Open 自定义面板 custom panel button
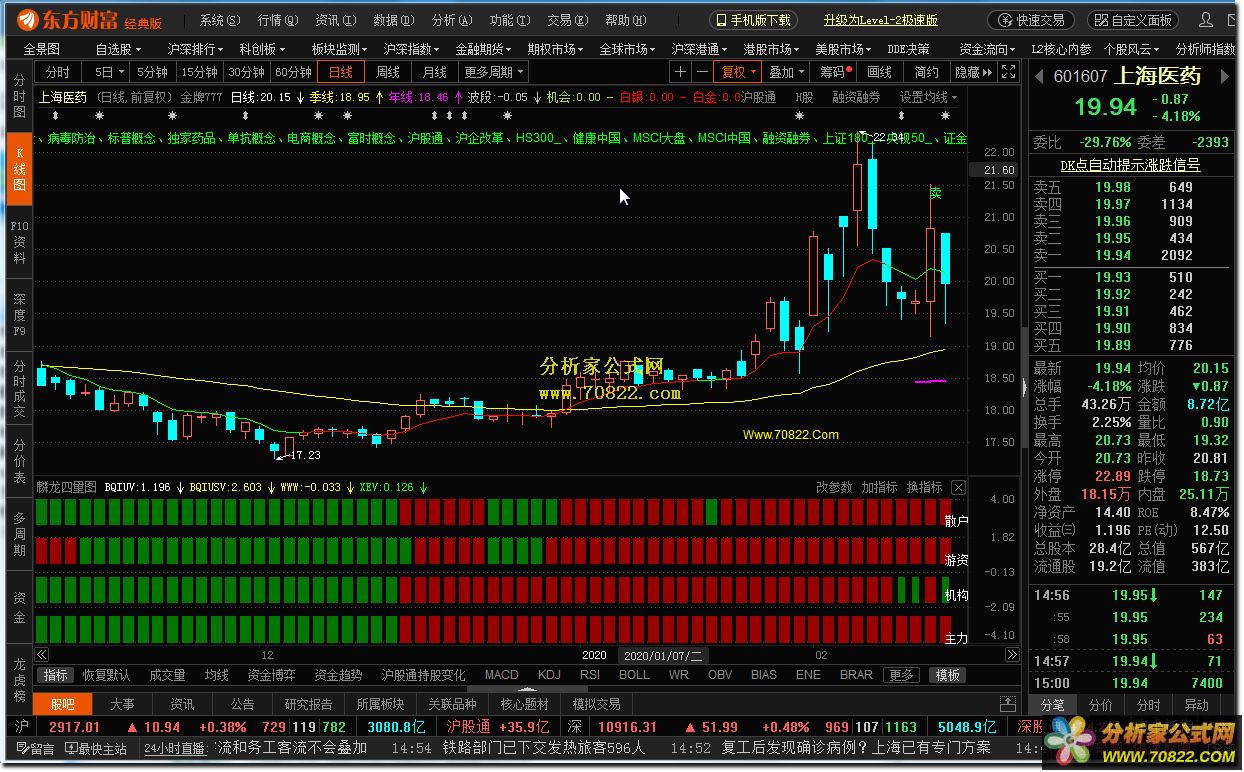This screenshot has height=772, width=1244. [1132, 20]
